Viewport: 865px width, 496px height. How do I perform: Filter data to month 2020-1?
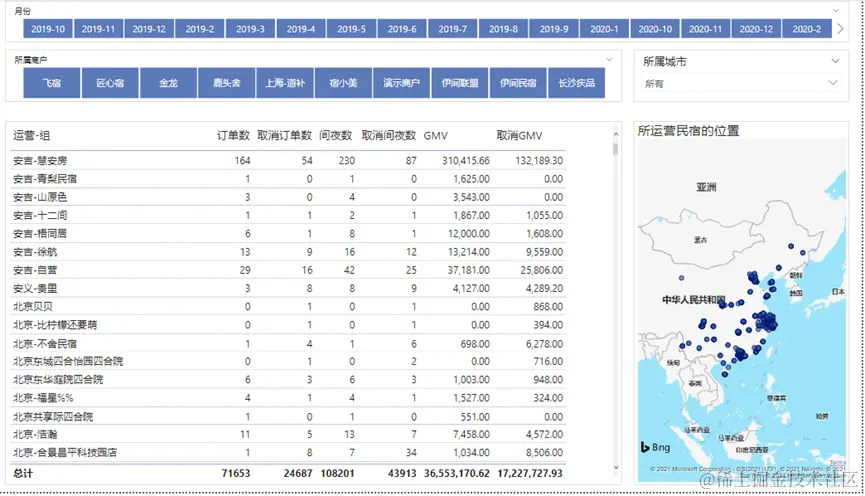tap(605, 29)
